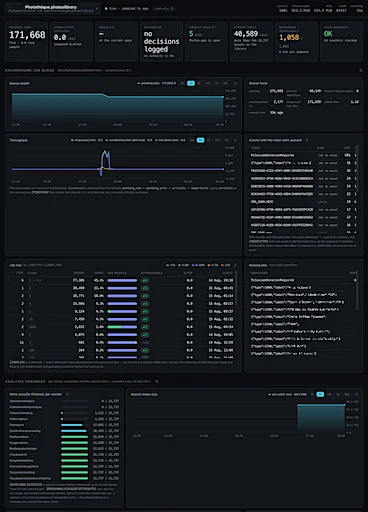368x512 pixels.
Task: Click green age profile bar in 2,032 queued row
Action: tap(122, 327)
